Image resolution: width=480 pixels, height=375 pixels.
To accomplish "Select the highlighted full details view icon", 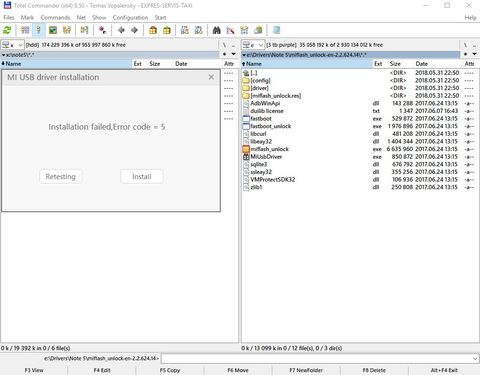I will [39, 30].
